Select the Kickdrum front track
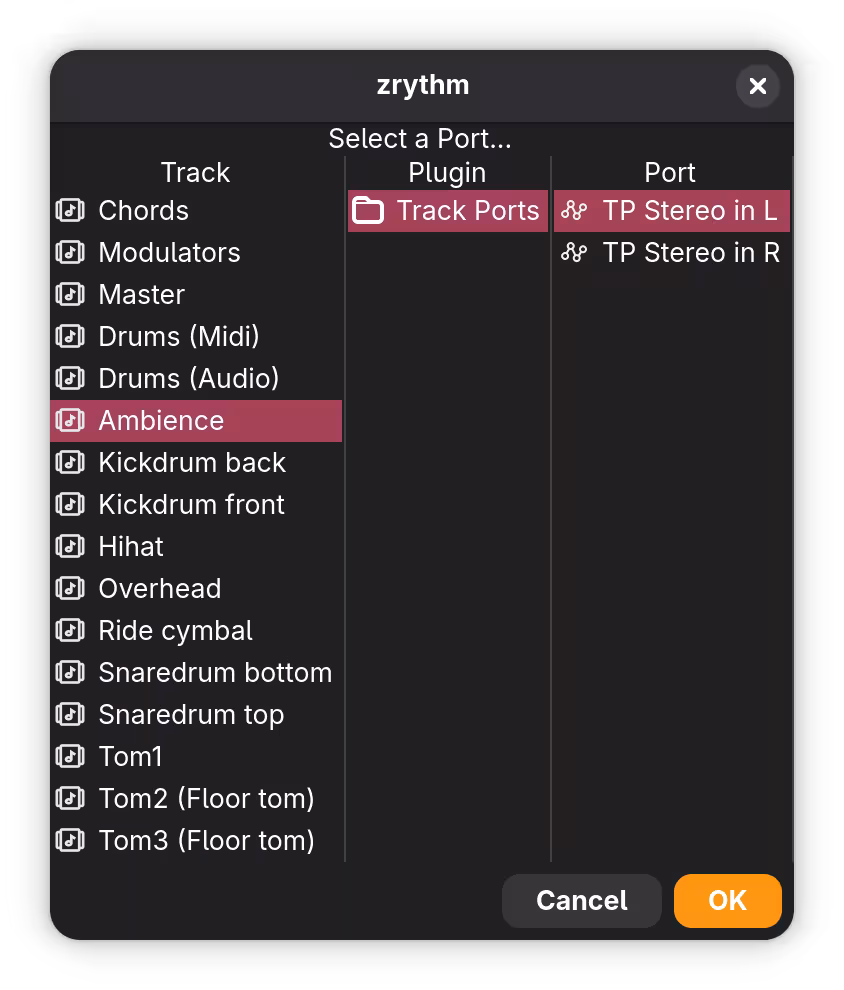This screenshot has height=990, width=844. pos(190,504)
